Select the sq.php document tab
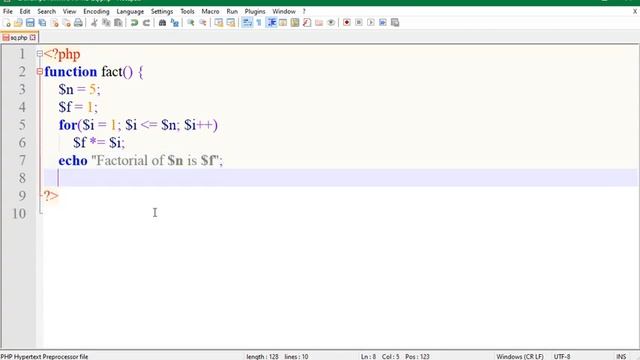The image size is (640, 360). 19,38
